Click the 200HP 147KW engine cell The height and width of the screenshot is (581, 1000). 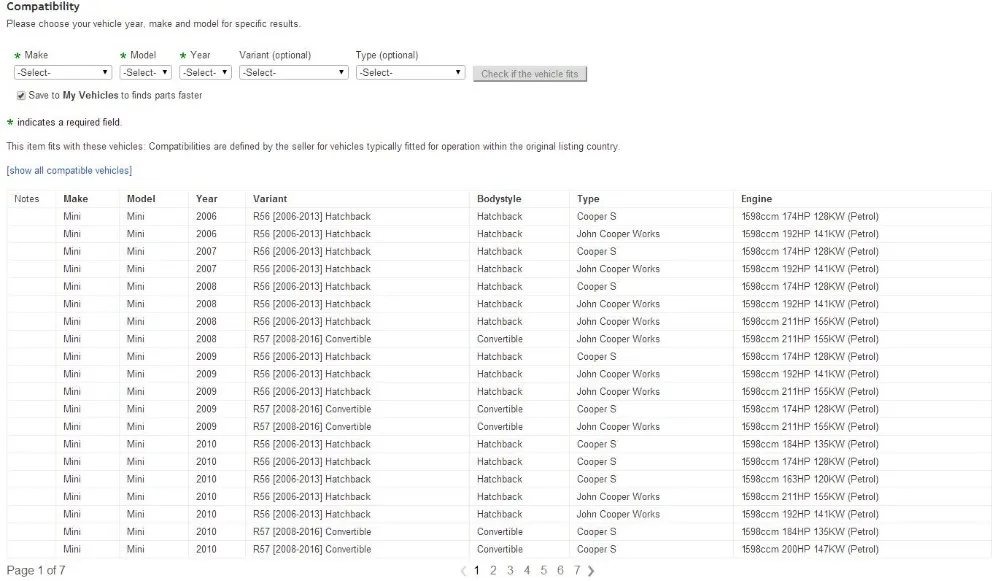click(x=810, y=549)
